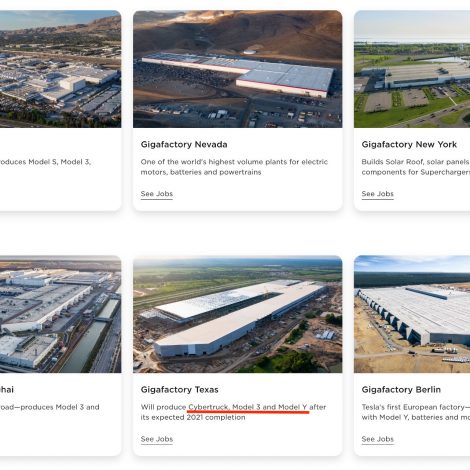Click the Nevada description about electric motors
The image size is (470, 470).
tap(234, 167)
